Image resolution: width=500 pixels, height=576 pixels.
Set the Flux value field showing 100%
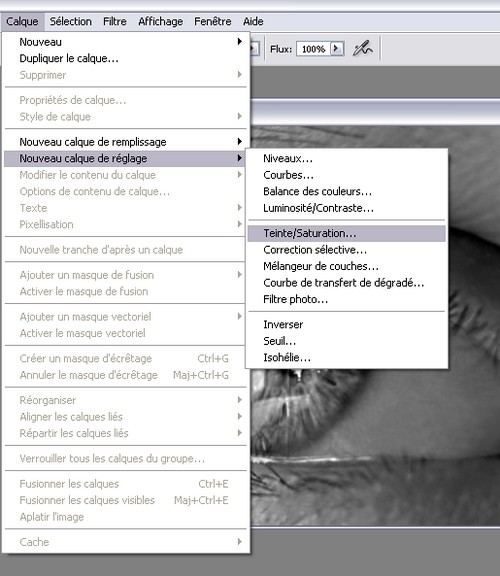click(x=313, y=49)
